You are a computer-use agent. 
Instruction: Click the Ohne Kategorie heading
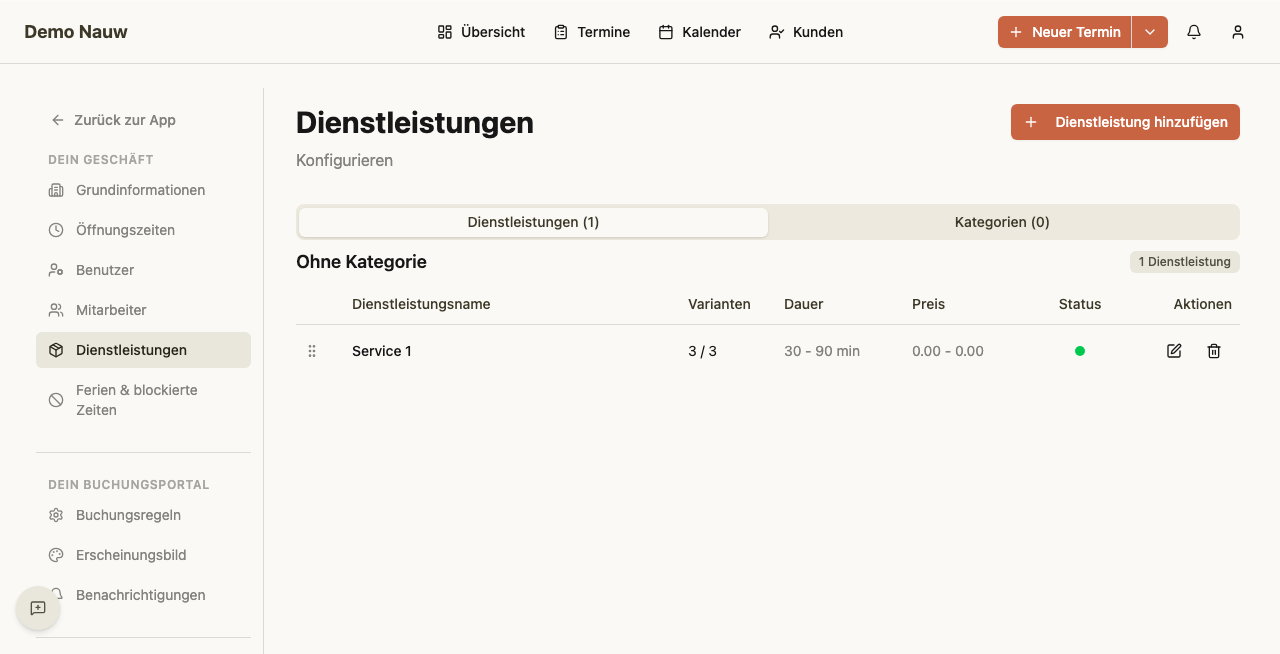[x=361, y=262]
